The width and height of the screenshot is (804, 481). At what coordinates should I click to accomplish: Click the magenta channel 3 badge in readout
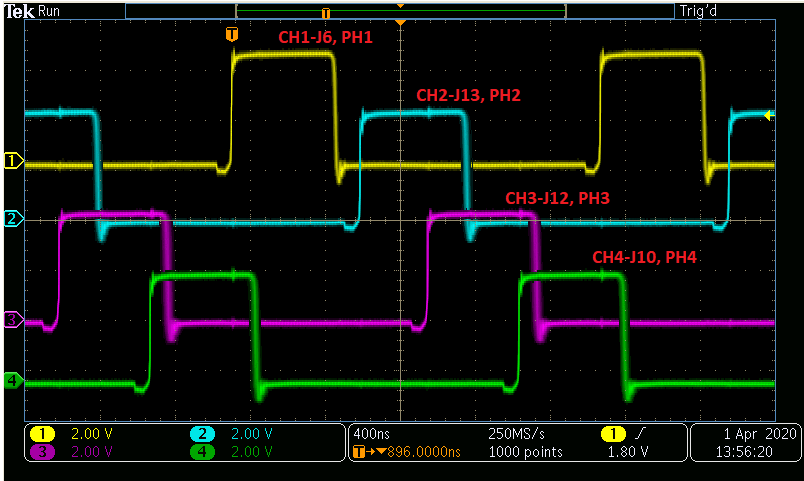tap(43, 452)
